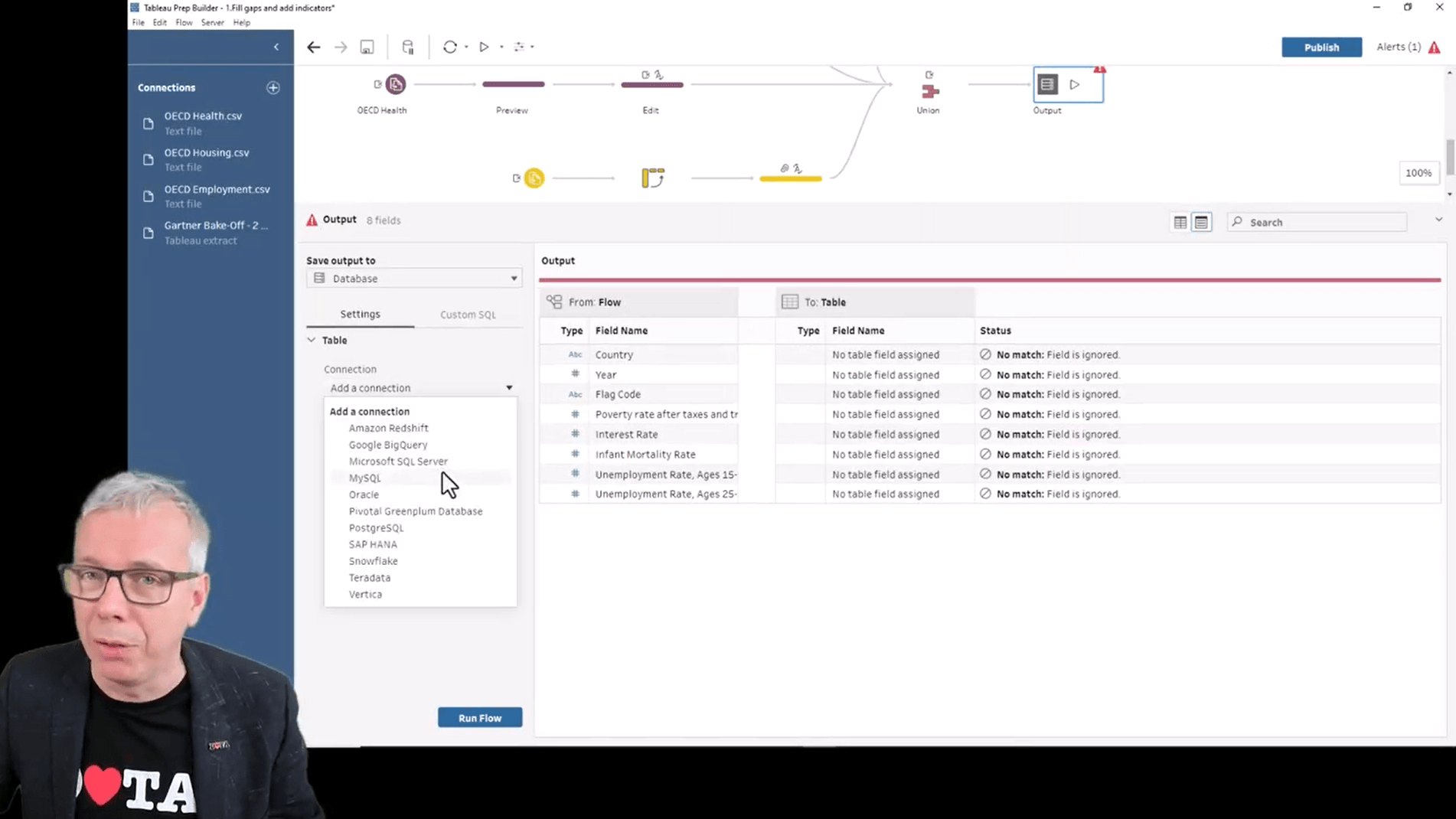Switch to the table view toggle
This screenshot has height=819, width=1456.
tap(1180, 222)
